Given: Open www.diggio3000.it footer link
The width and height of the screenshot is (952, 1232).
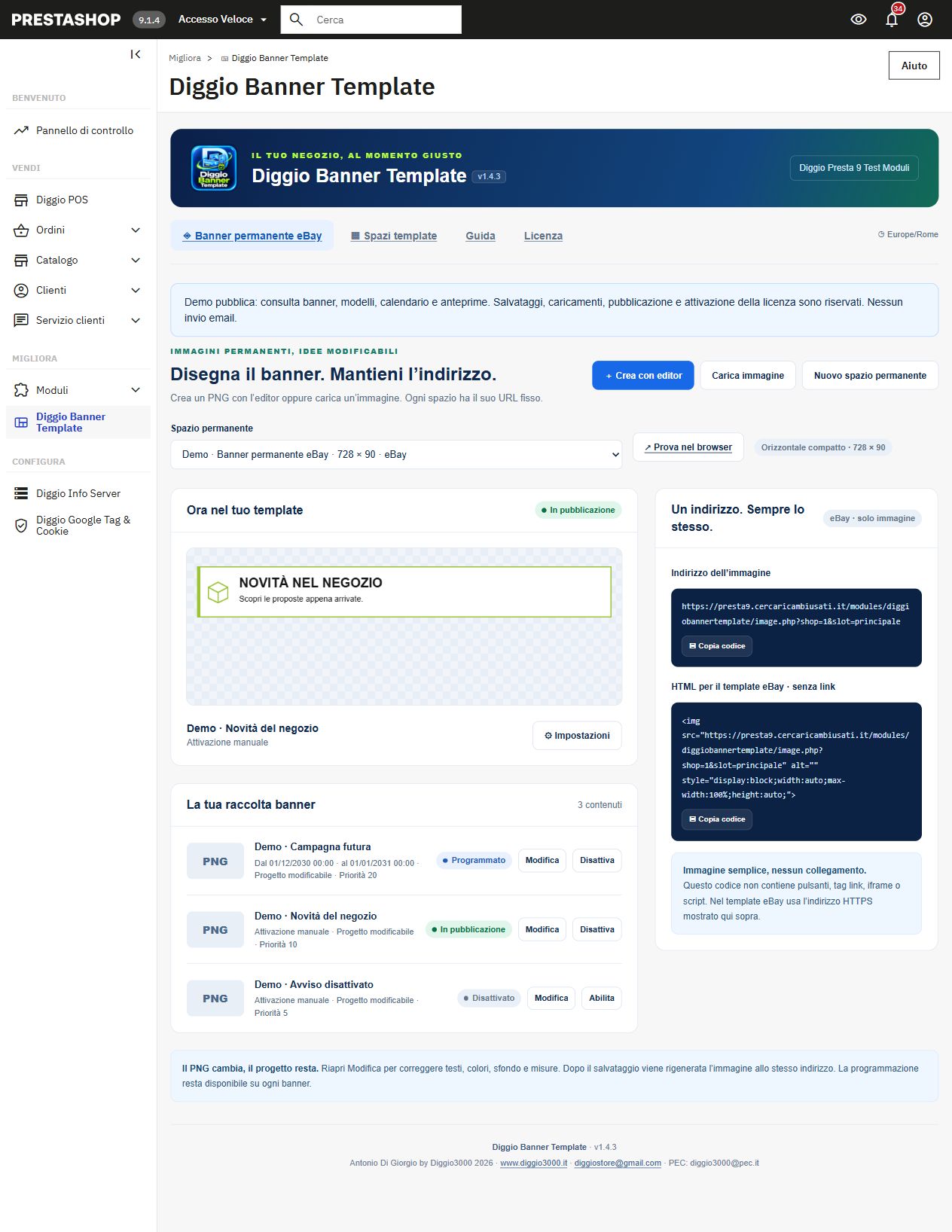Looking at the screenshot, I should tap(533, 1163).
